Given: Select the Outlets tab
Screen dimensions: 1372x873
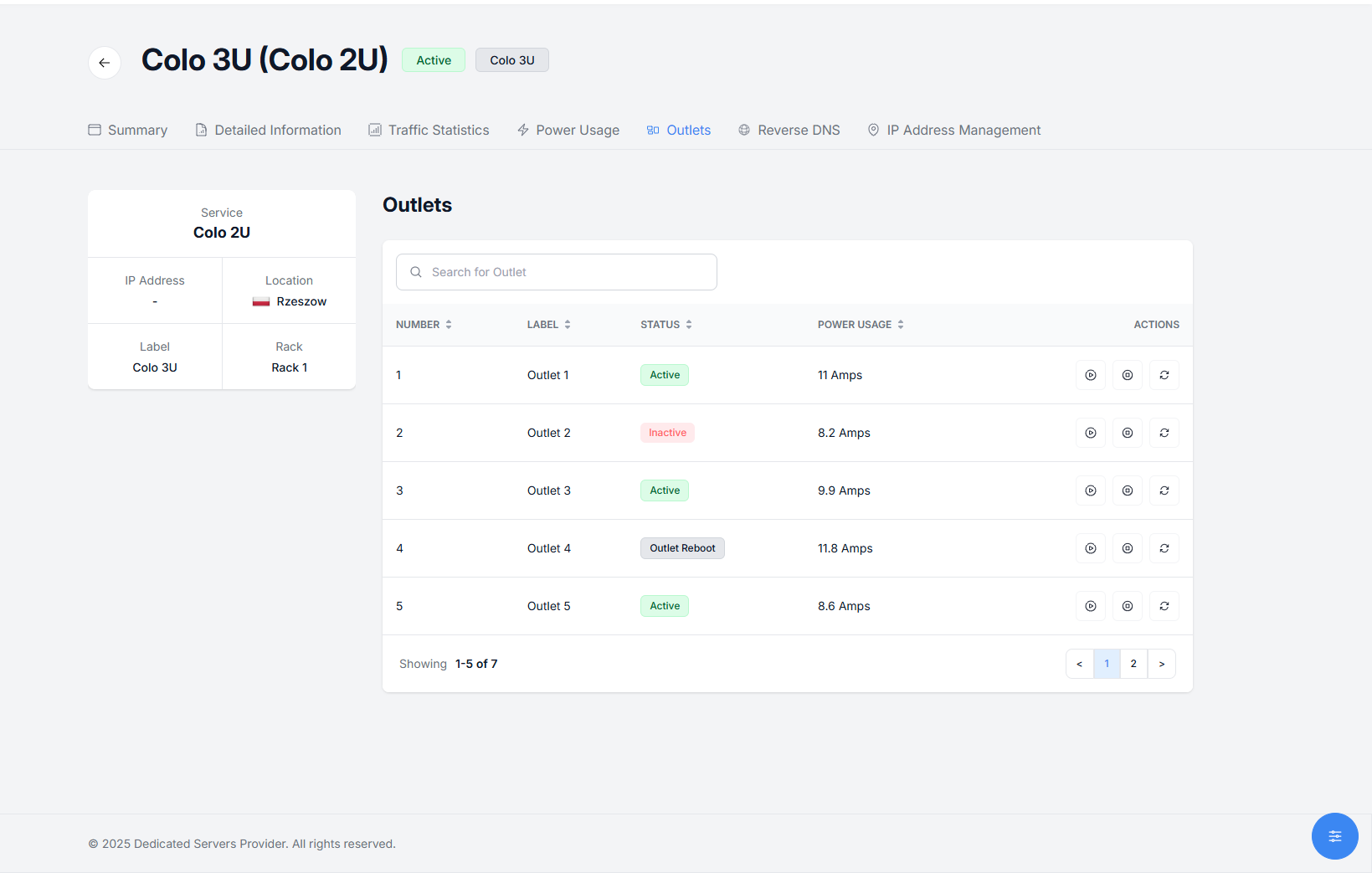Looking at the screenshot, I should [679, 130].
